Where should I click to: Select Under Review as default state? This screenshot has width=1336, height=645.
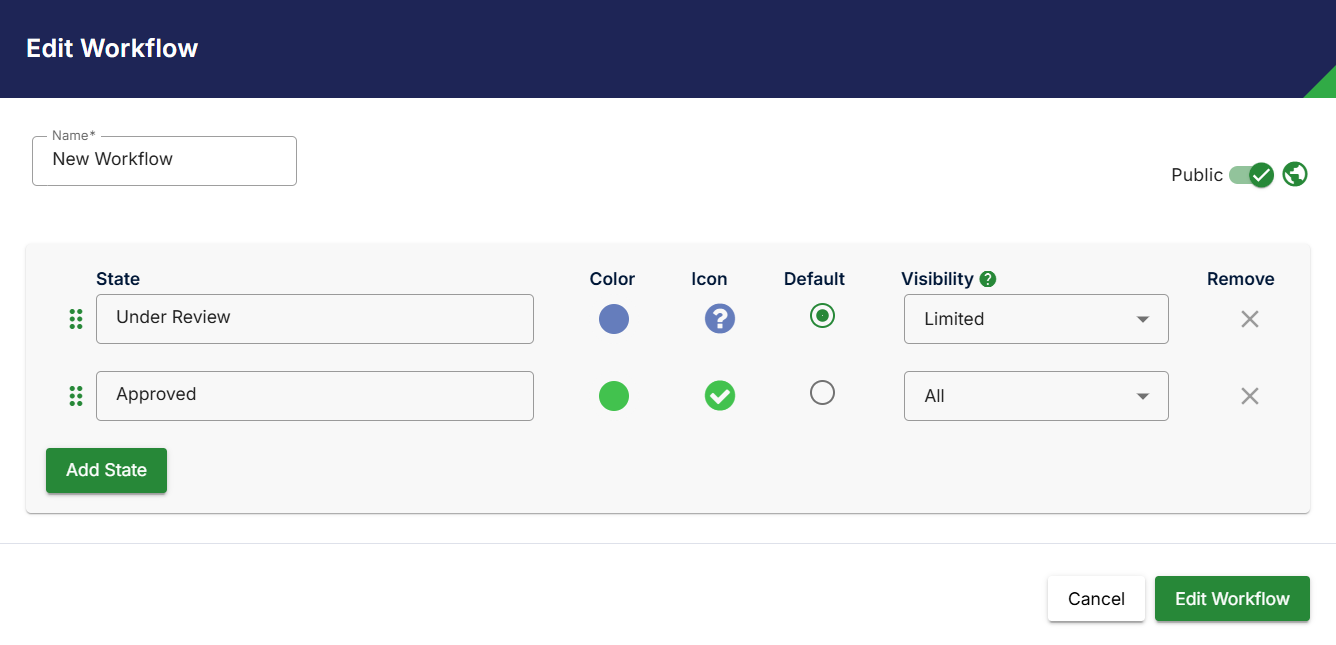822,316
